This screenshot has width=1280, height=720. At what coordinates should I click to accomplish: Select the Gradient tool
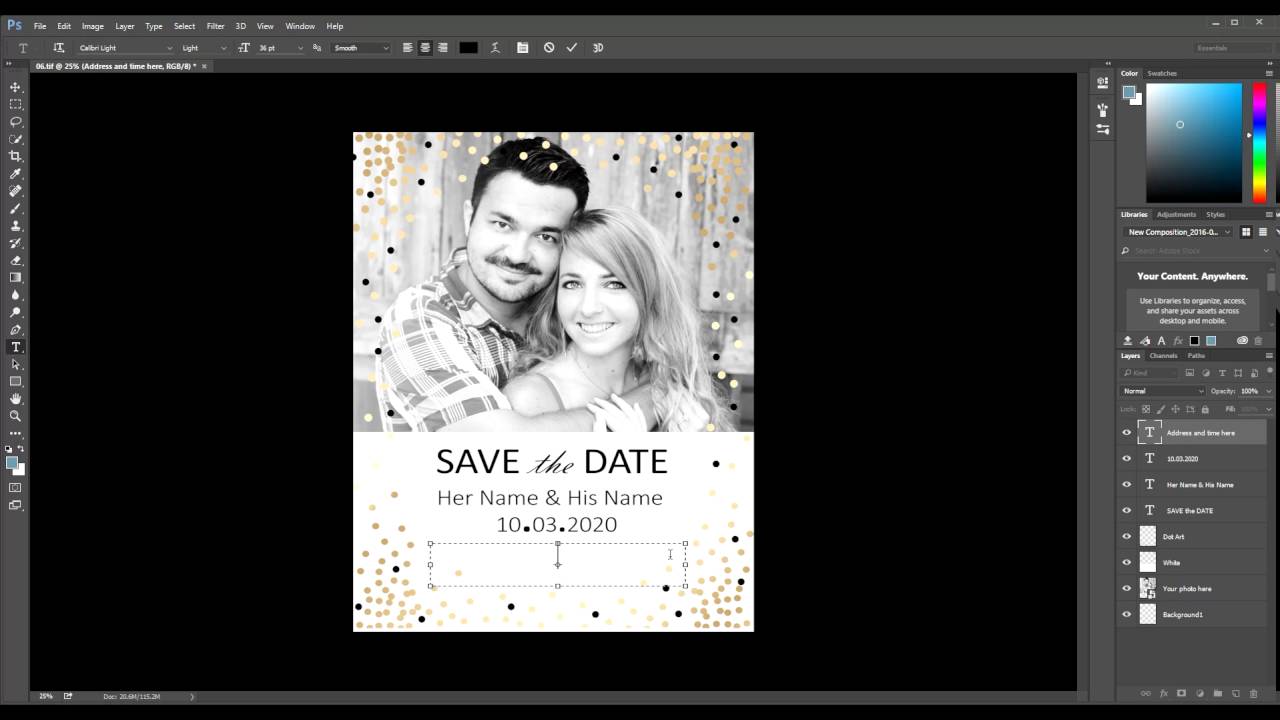coord(15,277)
